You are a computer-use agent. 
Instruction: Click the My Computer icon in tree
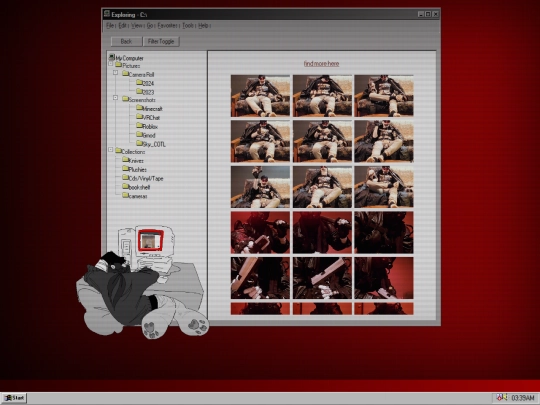click(112, 57)
